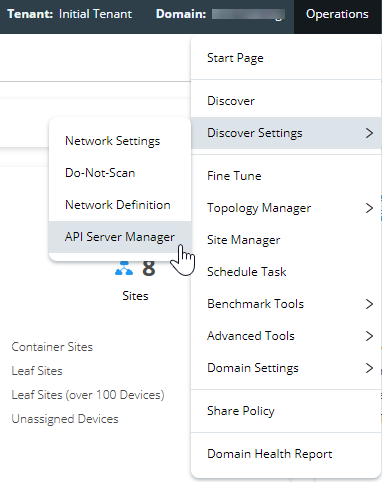Screen dimensions: 382x482
Task: Open the Operations menu
Action: pos(337,14)
